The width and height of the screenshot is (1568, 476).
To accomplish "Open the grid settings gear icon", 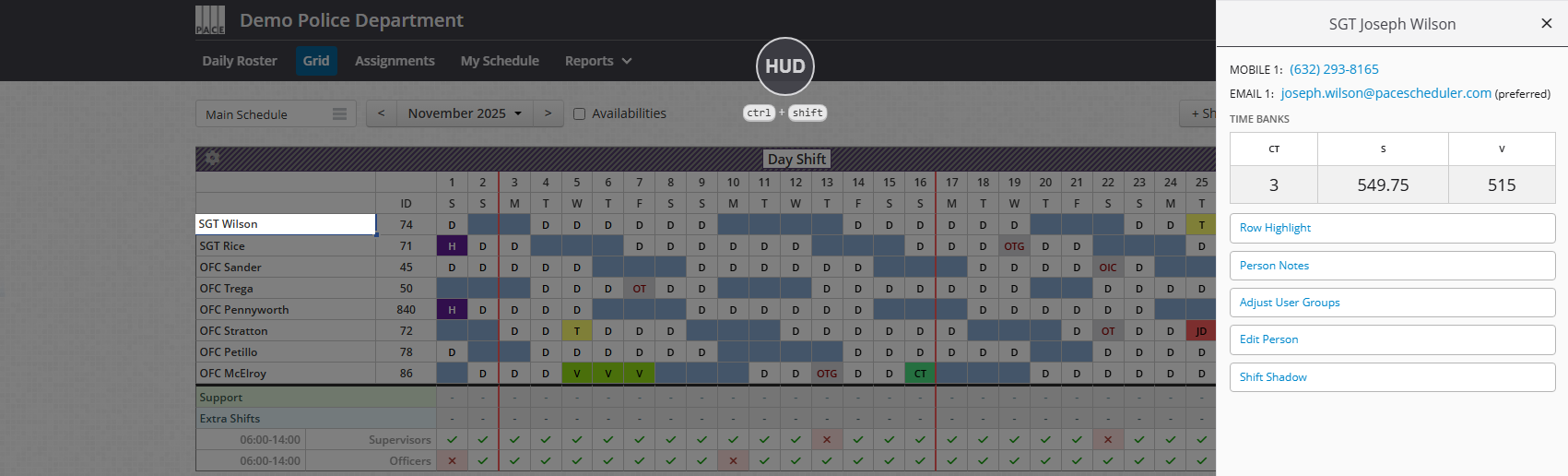I will (212, 158).
